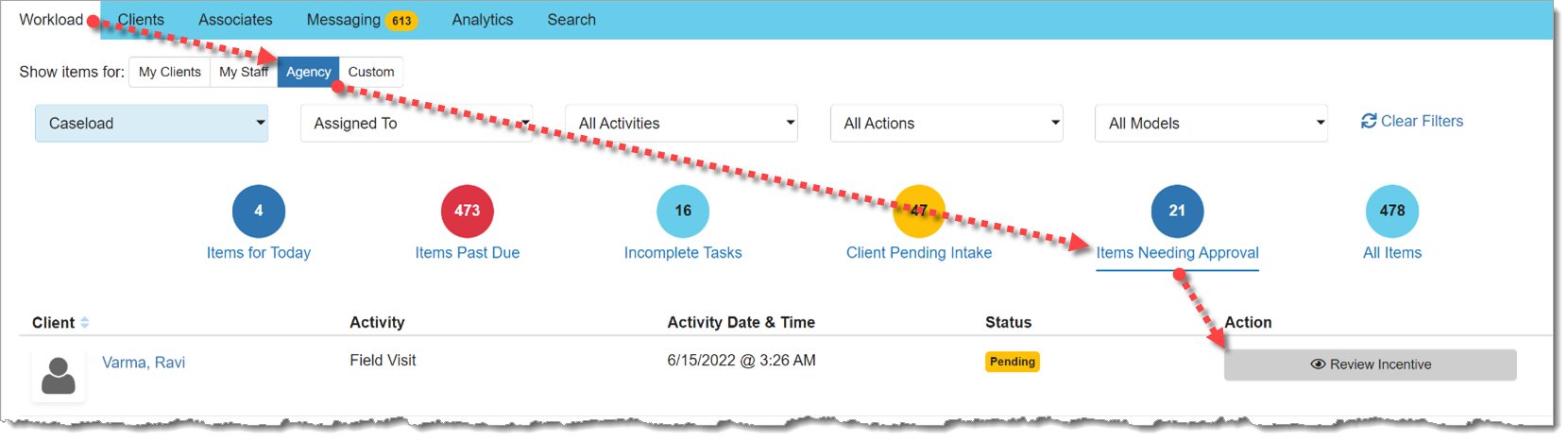Select the Agency filter toggle
Screen dimensions: 1568x440
pos(308,72)
